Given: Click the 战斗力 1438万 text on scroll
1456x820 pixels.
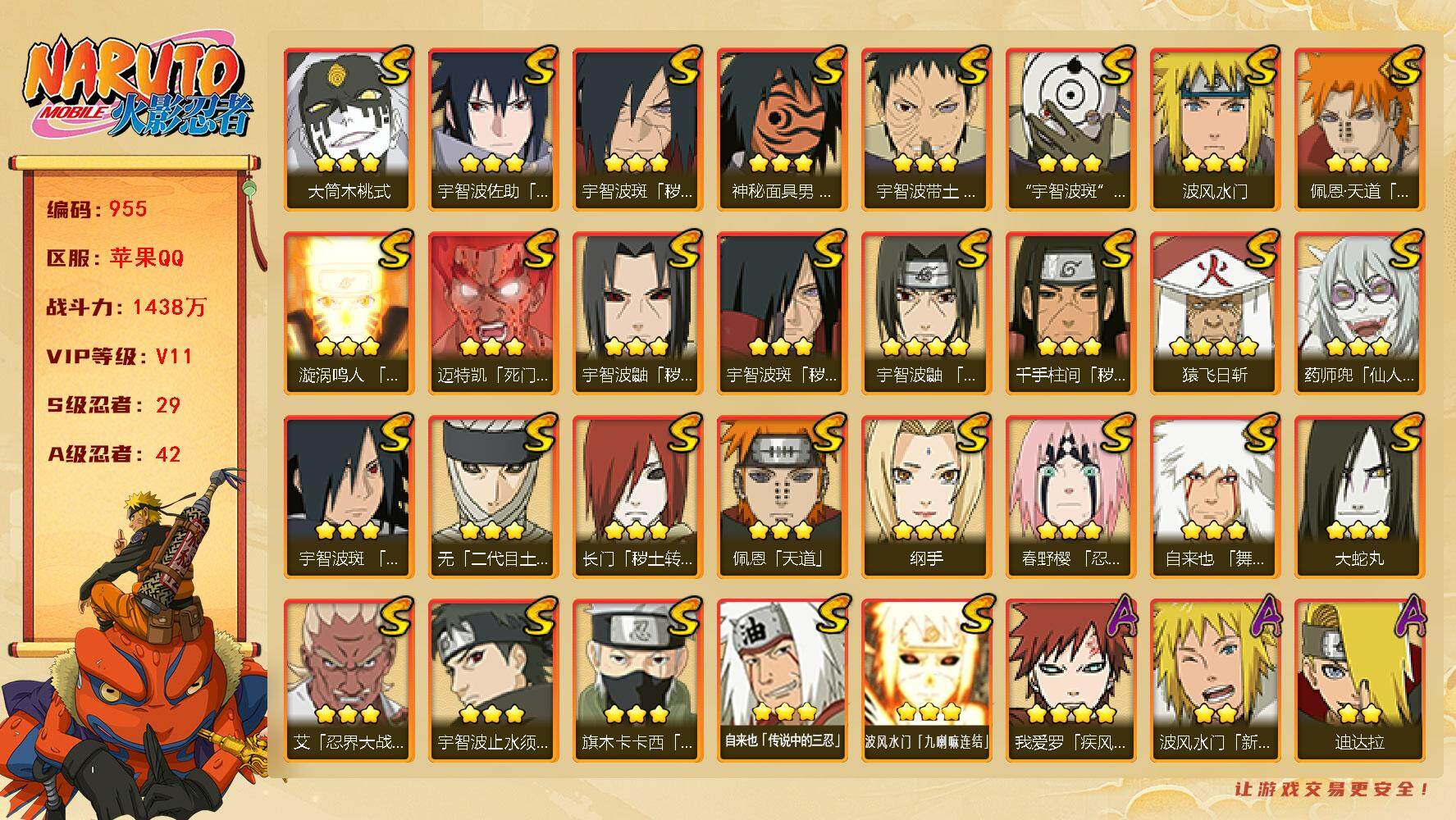Looking at the screenshot, I should click(126, 307).
